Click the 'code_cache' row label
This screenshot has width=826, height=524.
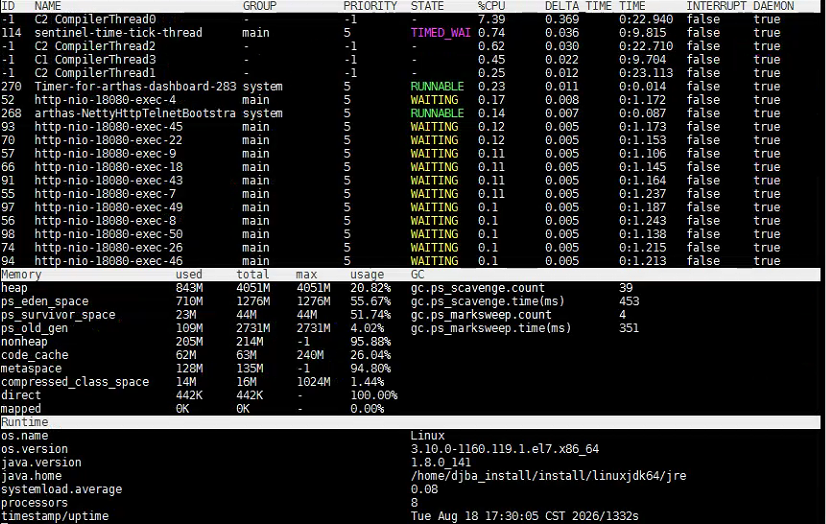pyautogui.click(x=34, y=355)
